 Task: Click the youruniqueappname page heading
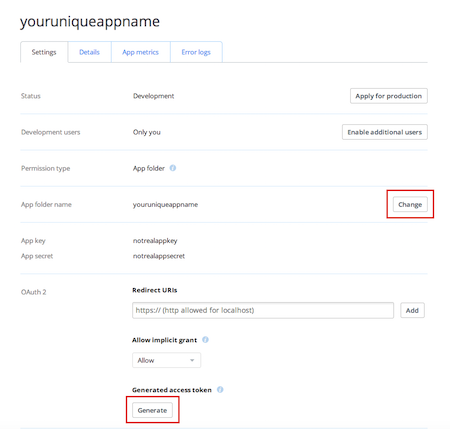point(90,22)
